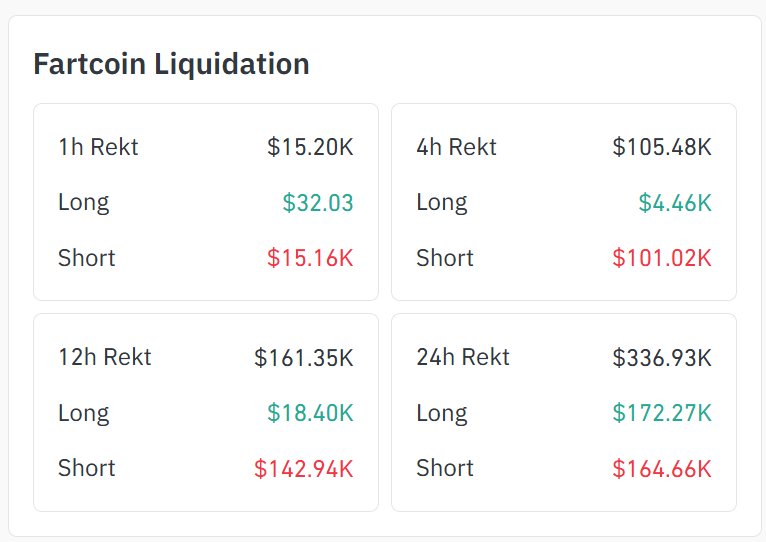The image size is (766, 542).
Task: Click 12h Short value $142.94K
Action: [x=304, y=468]
